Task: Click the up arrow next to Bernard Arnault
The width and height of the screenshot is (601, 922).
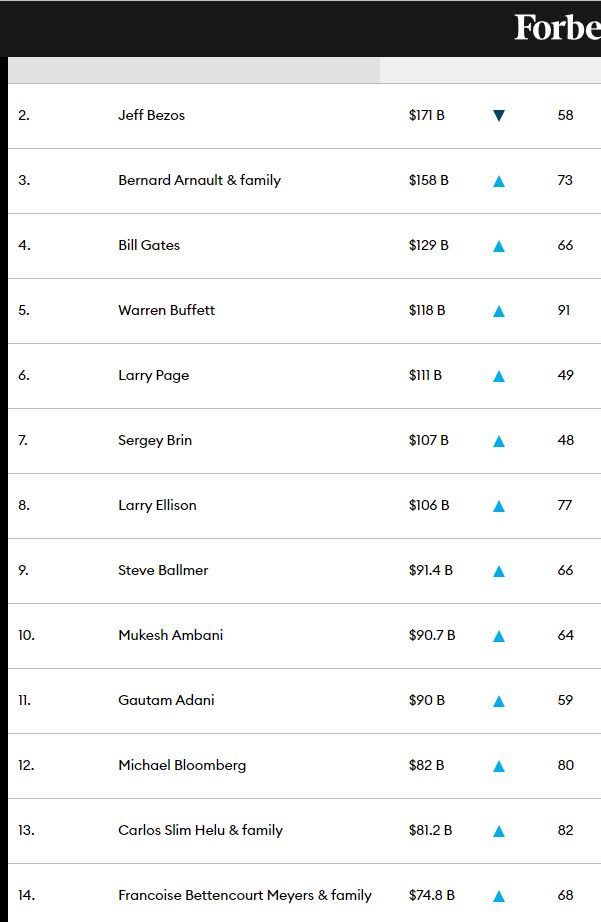Action: pyautogui.click(x=499, y=181)
